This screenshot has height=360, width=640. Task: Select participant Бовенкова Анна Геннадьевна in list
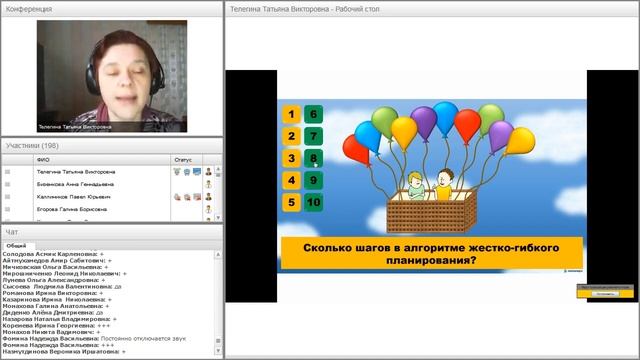tap(75, 184)
